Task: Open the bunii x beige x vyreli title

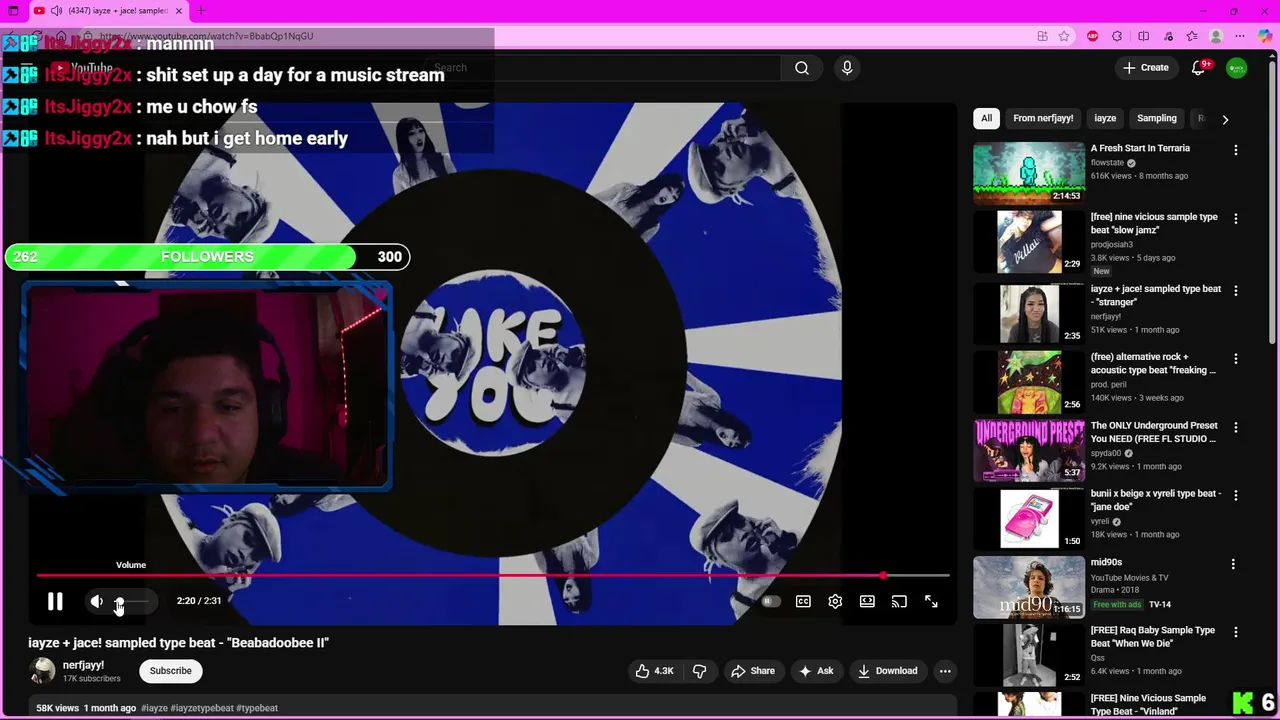Action: [1155, 500]
